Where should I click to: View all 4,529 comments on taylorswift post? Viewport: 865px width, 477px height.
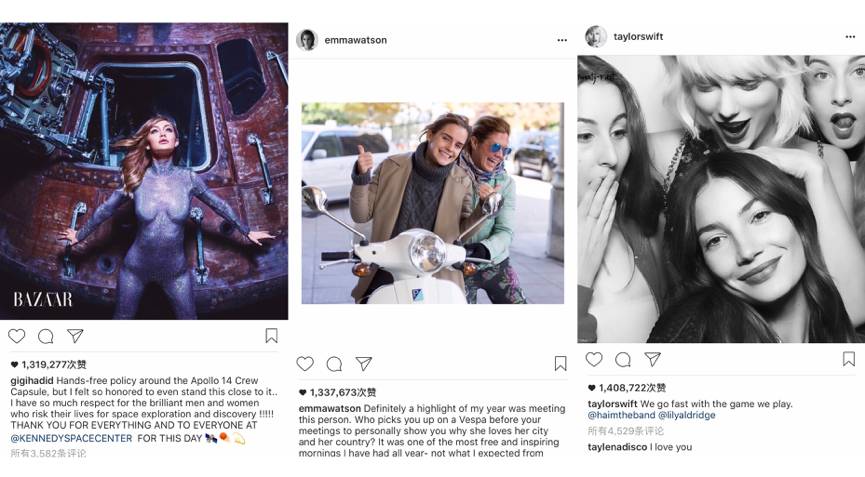tap(626, 430)
